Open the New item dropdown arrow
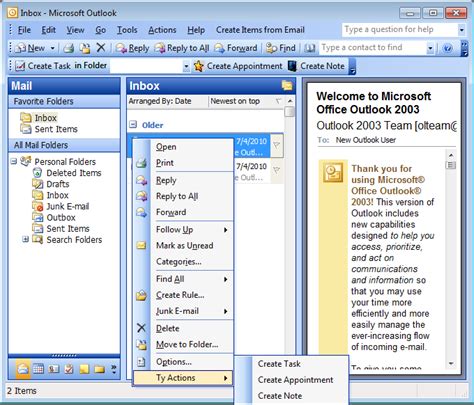 tap(52, 48)
